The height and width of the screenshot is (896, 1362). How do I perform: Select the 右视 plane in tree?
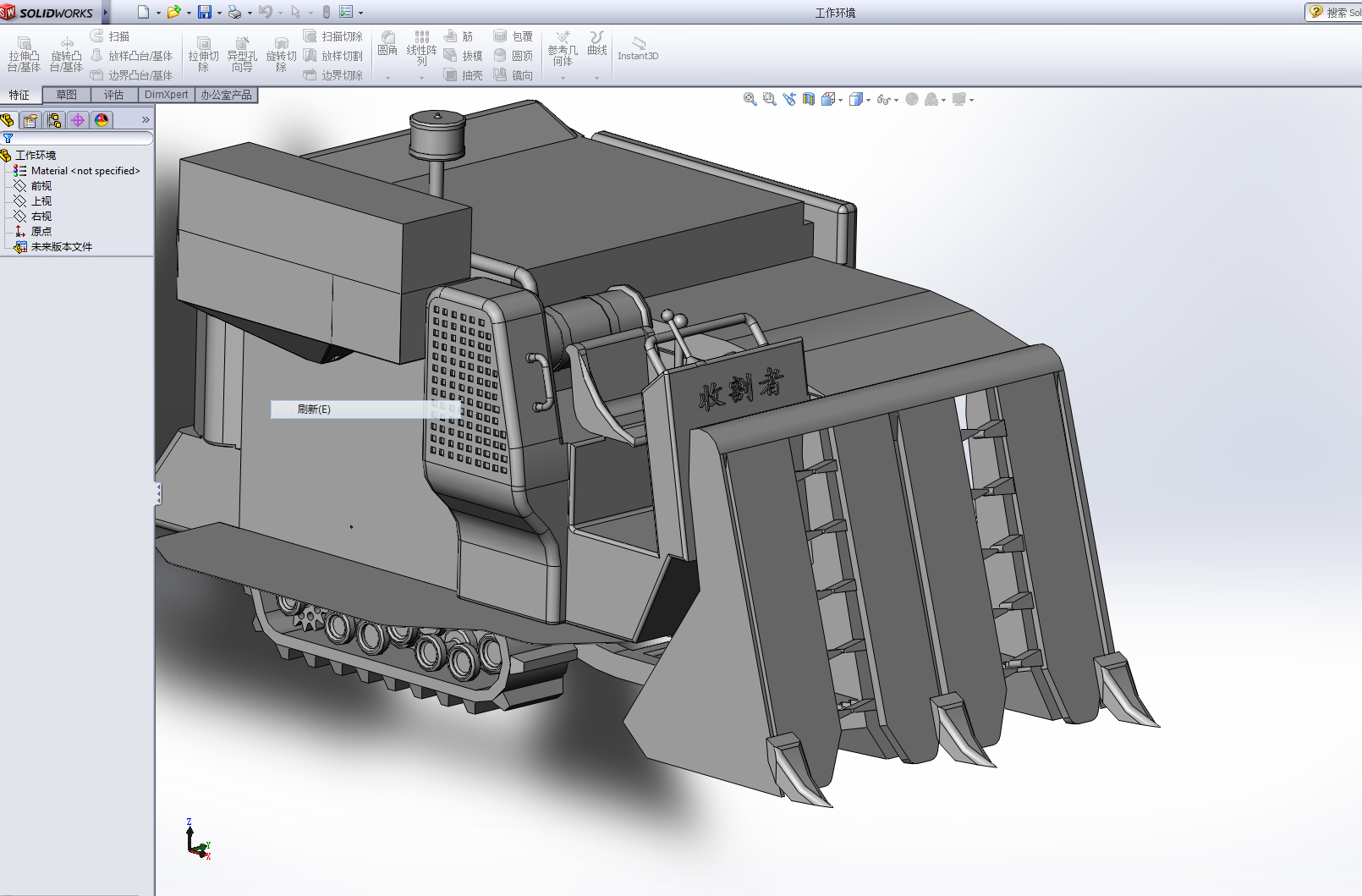[33, 216]
